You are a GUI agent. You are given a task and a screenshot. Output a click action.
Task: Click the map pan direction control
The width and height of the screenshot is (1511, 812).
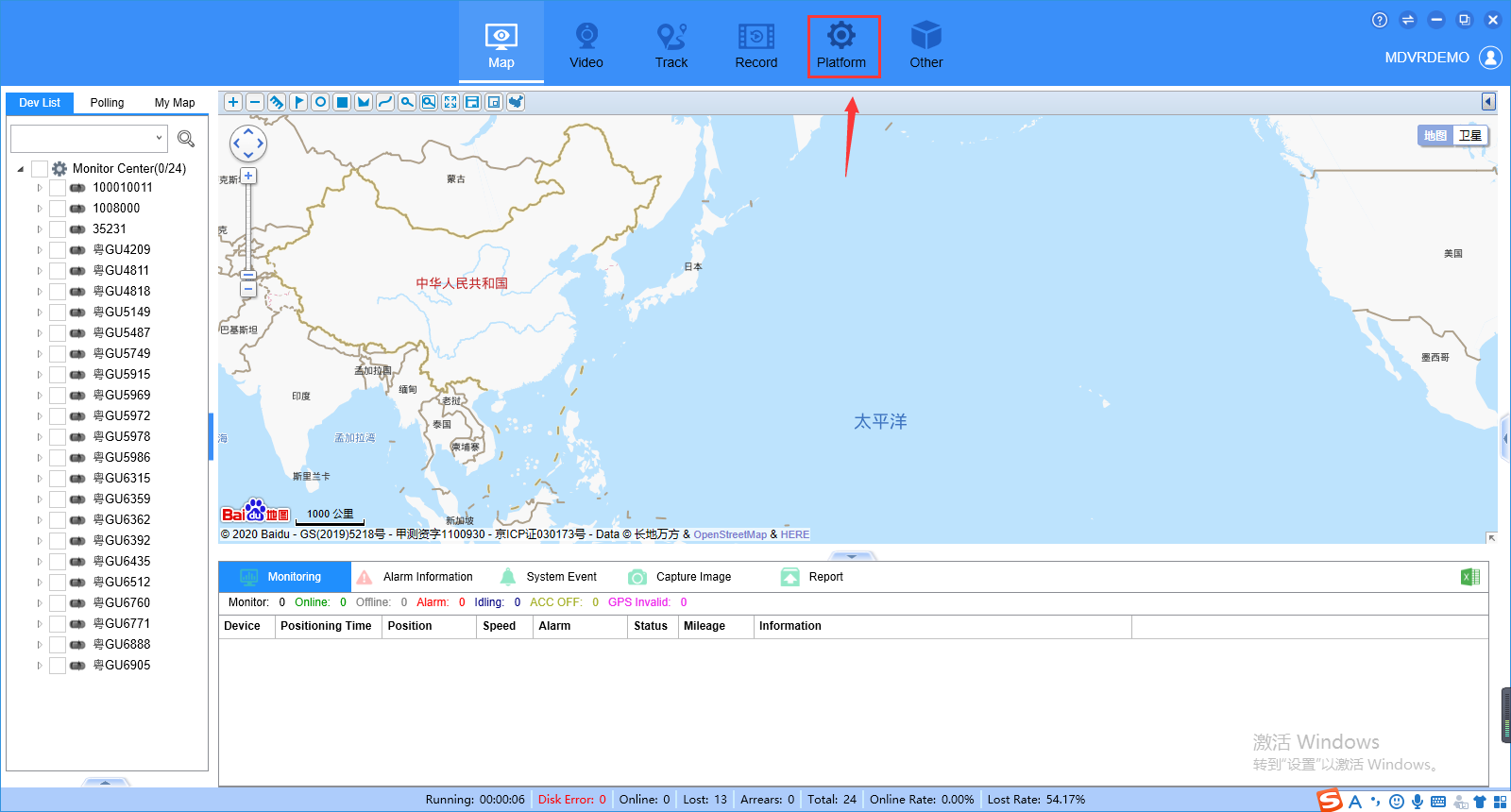pyautogui.click(x=248, y=144)
